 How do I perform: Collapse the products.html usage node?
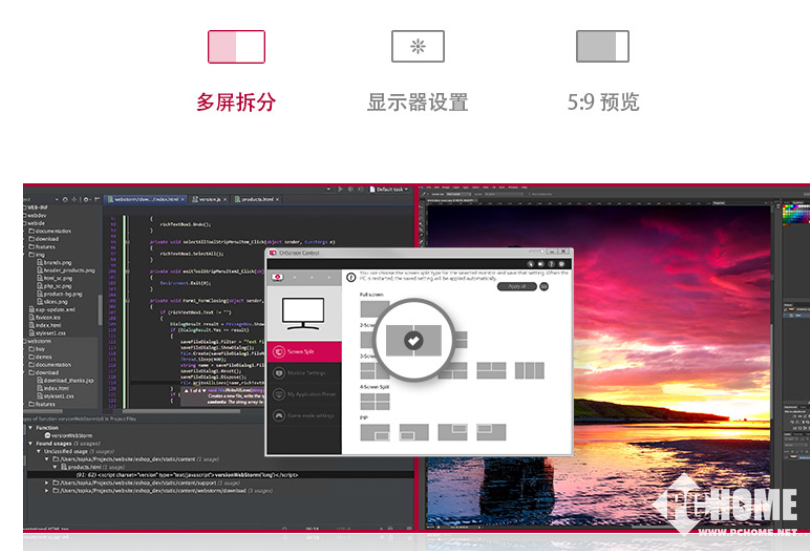[x=55, y=466]
